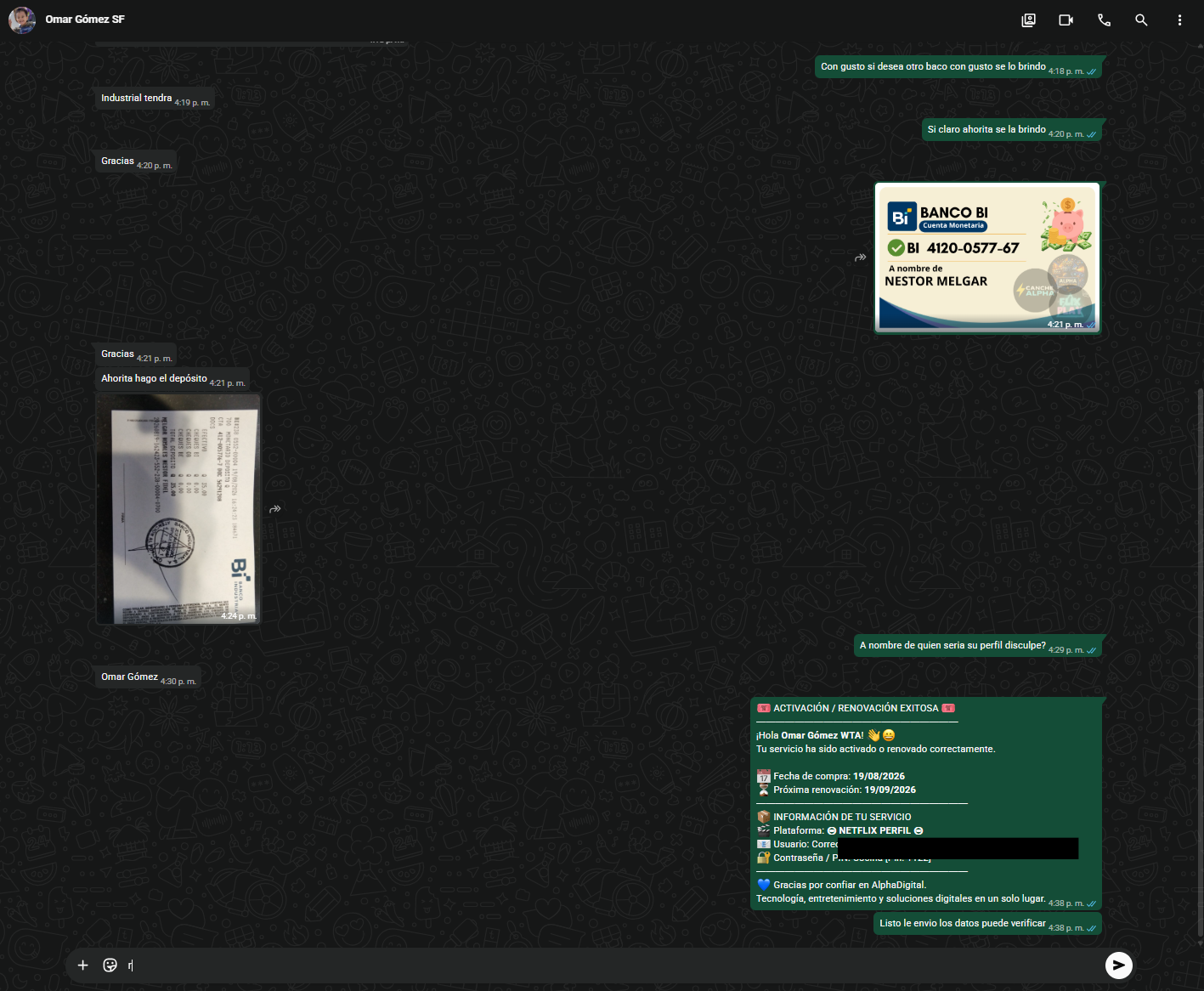Select the 'Gracias por confiar en AlphaDigital' line

841,885
